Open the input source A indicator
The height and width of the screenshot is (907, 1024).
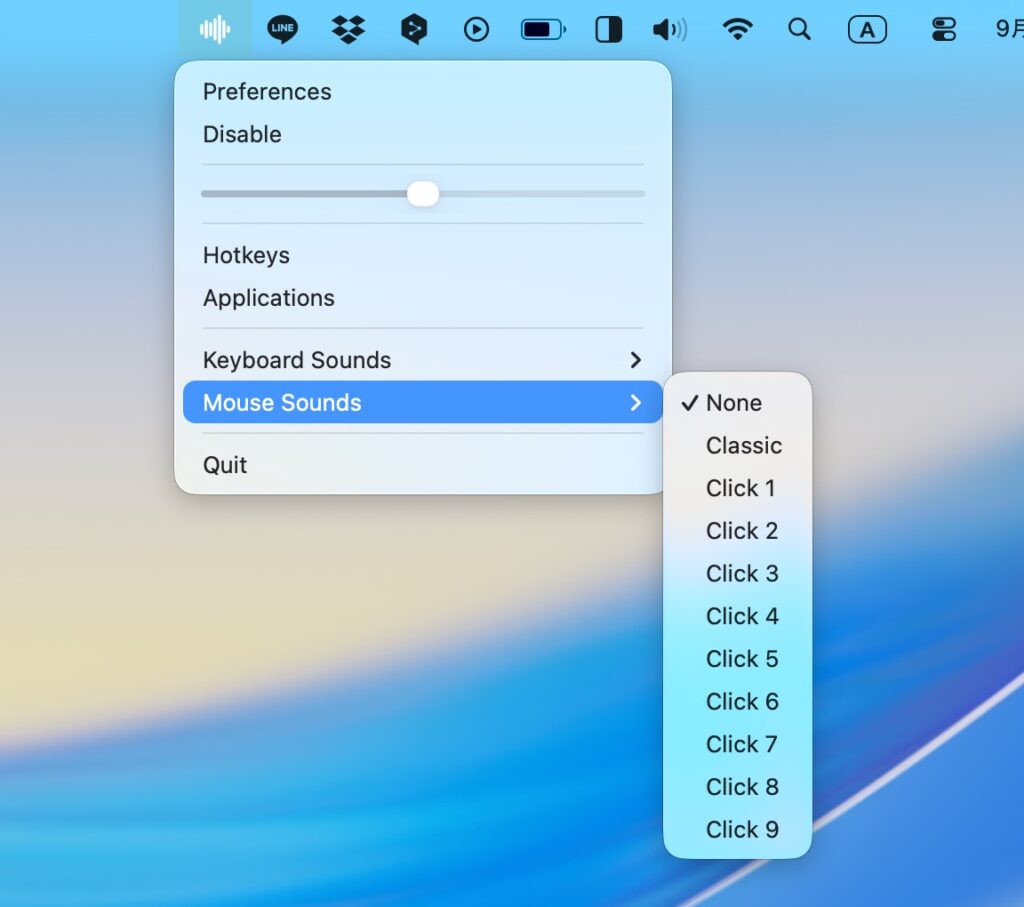click(867, 30)
